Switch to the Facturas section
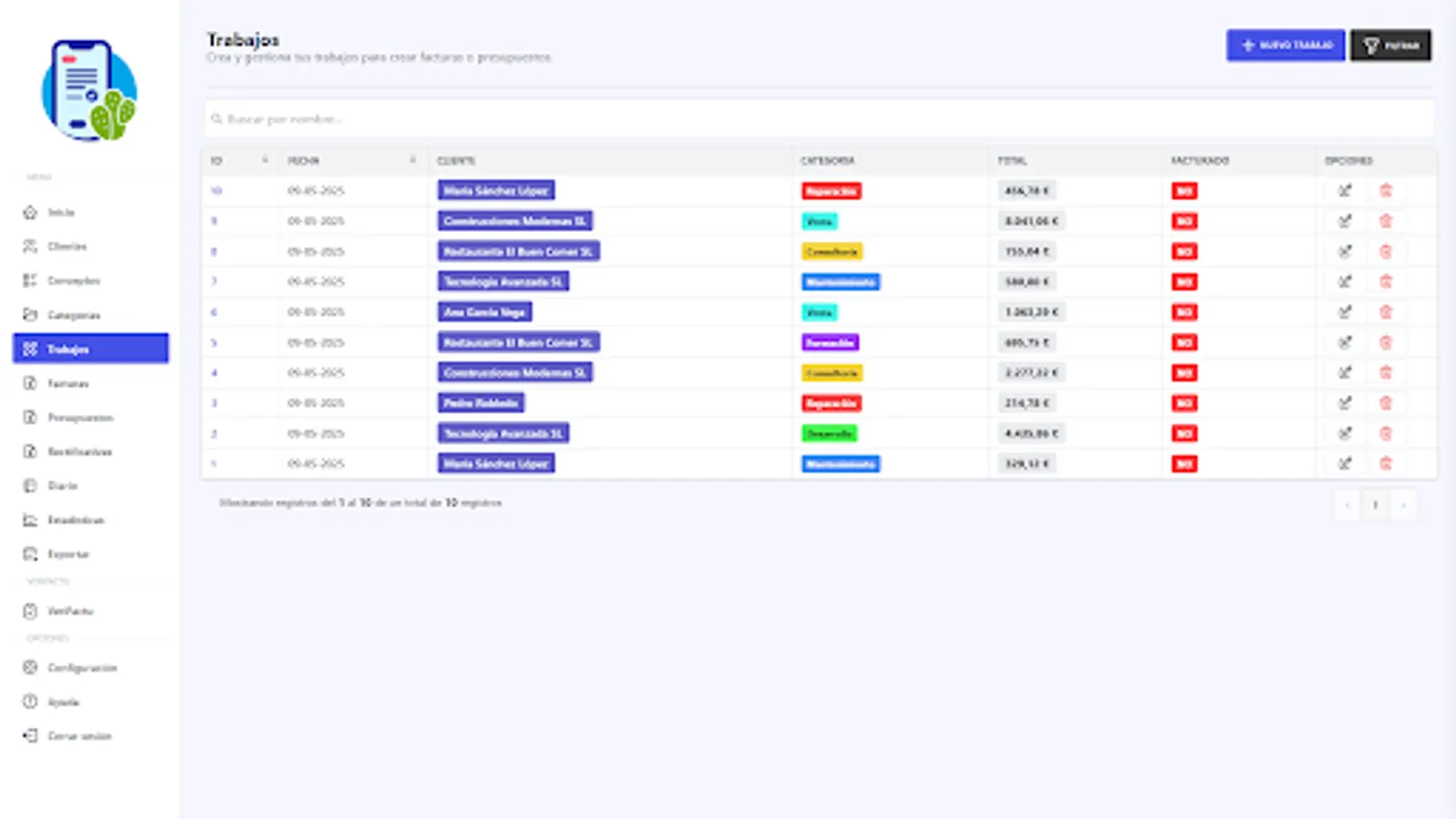Viewport: 1456px width, 819px height. click(x=69, y=383)
